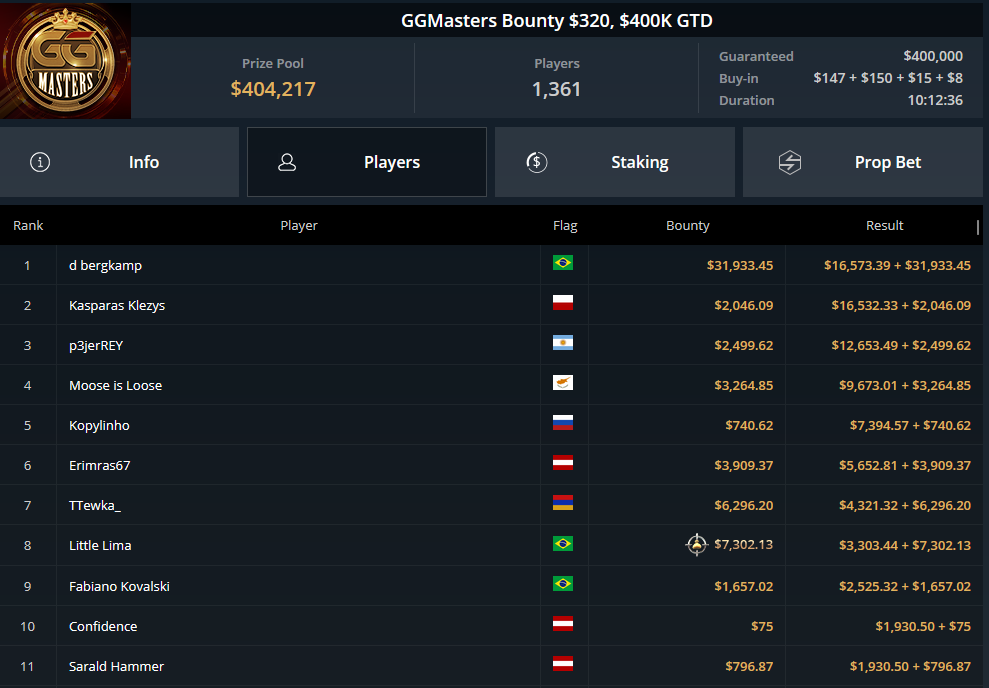Click bounty $3,264.85 in the Bounty column for Moose is Loose
The image size is (989, 688).
pyautogui.click(x=744, y=385)
